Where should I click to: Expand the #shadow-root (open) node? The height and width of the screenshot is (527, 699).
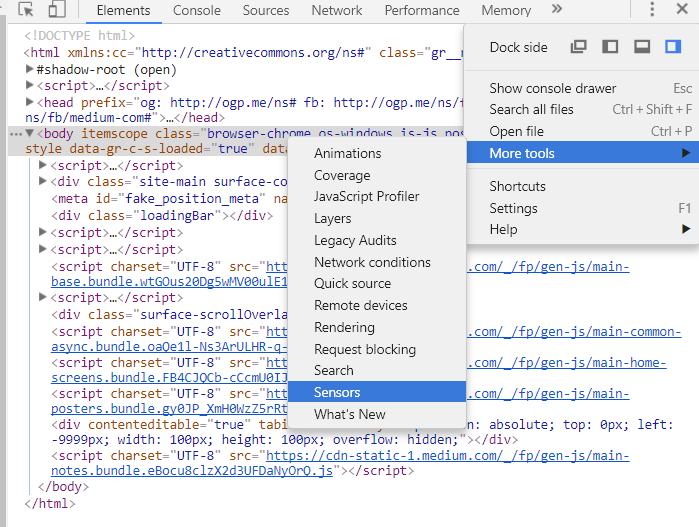click(x=29, y=69)
